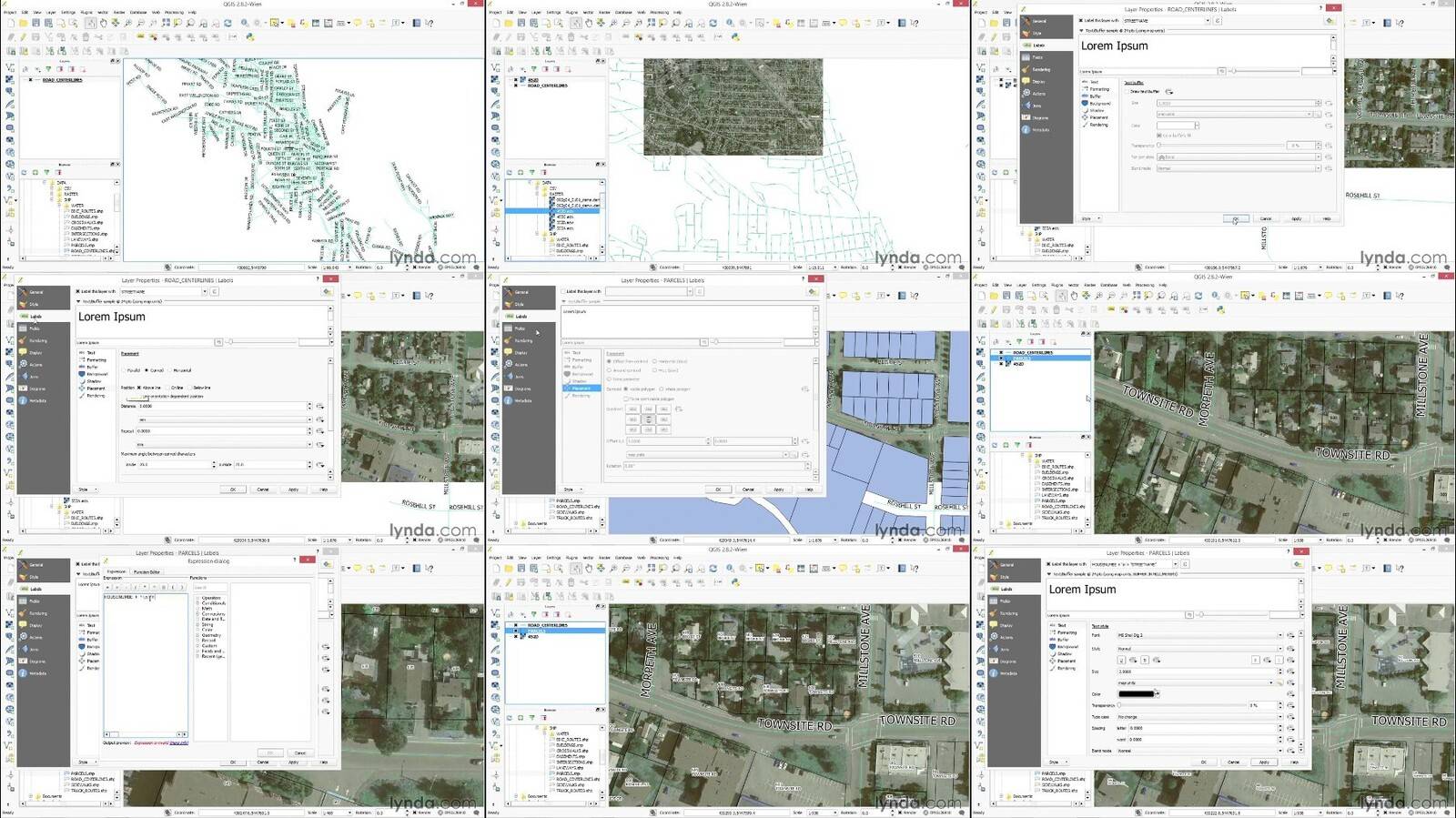The height and width of the screenshot is (818, 1456).
Task: Select Identify Features tool in aerial-rectangle QGIS window
Action: (x=730, y=23)
